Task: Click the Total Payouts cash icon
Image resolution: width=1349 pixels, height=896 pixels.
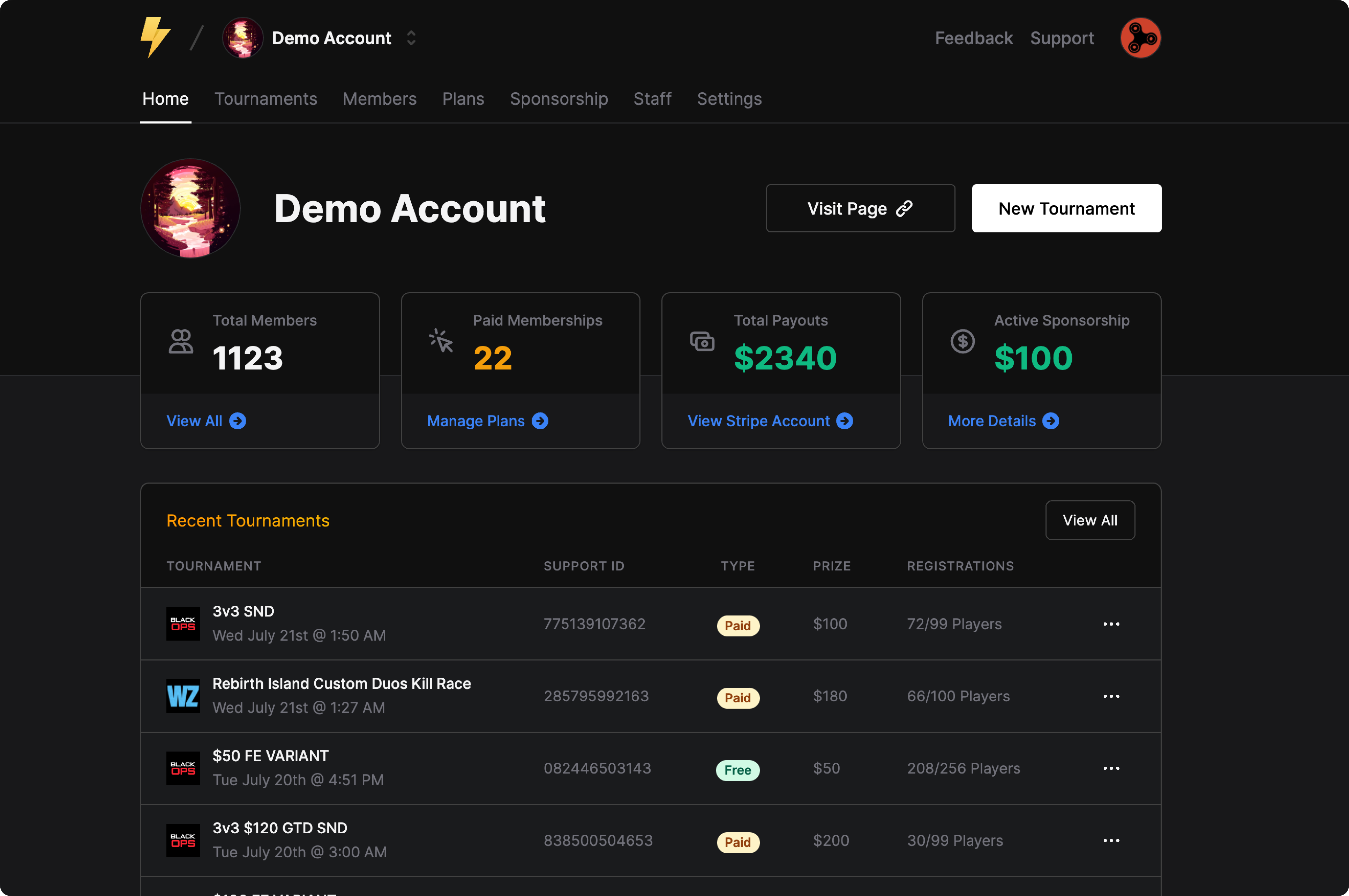Action: tap(702, 341)
